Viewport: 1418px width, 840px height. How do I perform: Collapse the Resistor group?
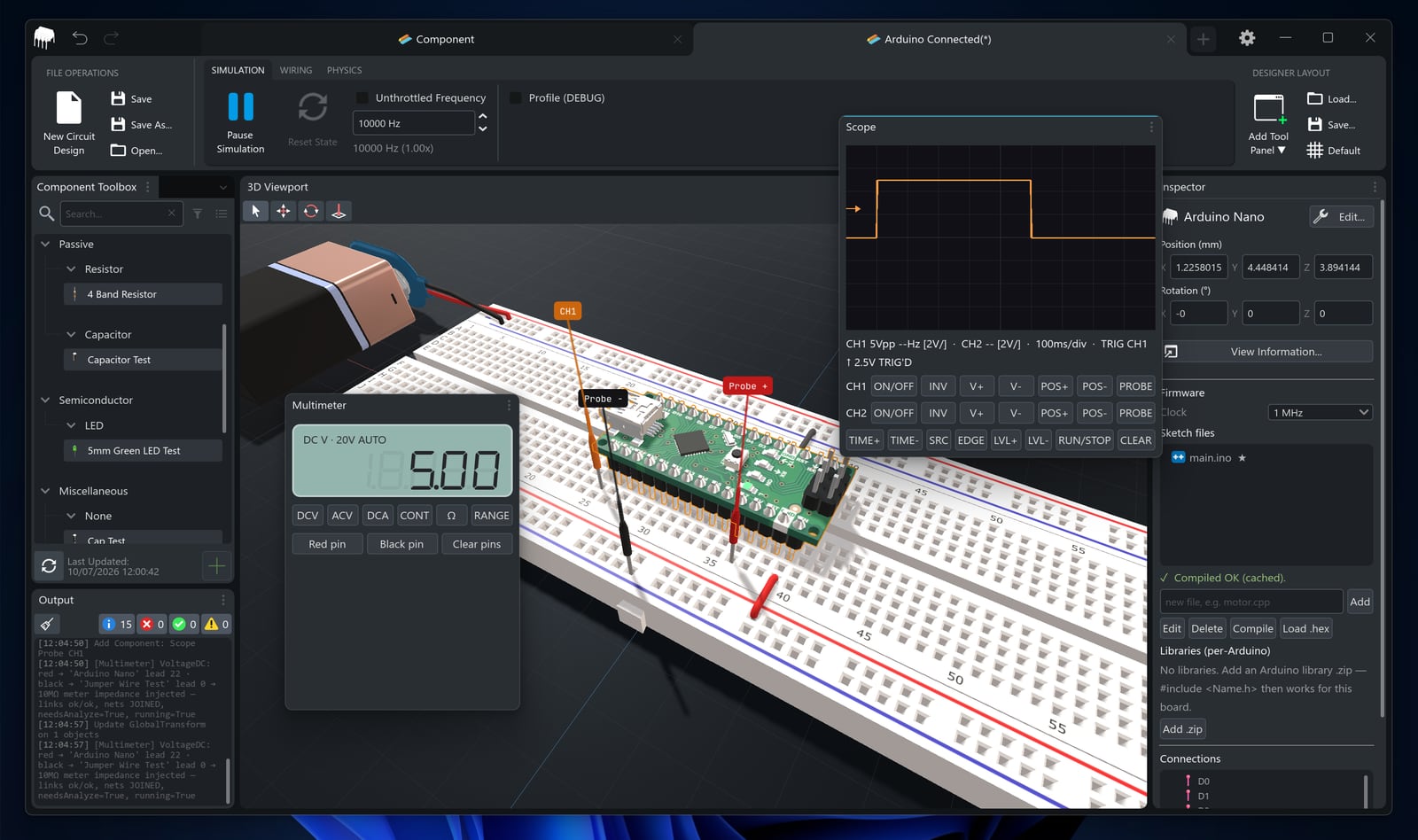point(71,268)
